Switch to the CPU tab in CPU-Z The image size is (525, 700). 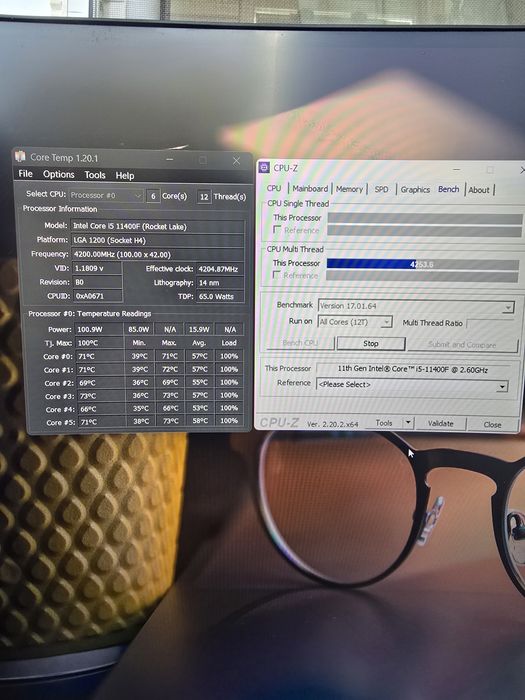coord(274,188)
